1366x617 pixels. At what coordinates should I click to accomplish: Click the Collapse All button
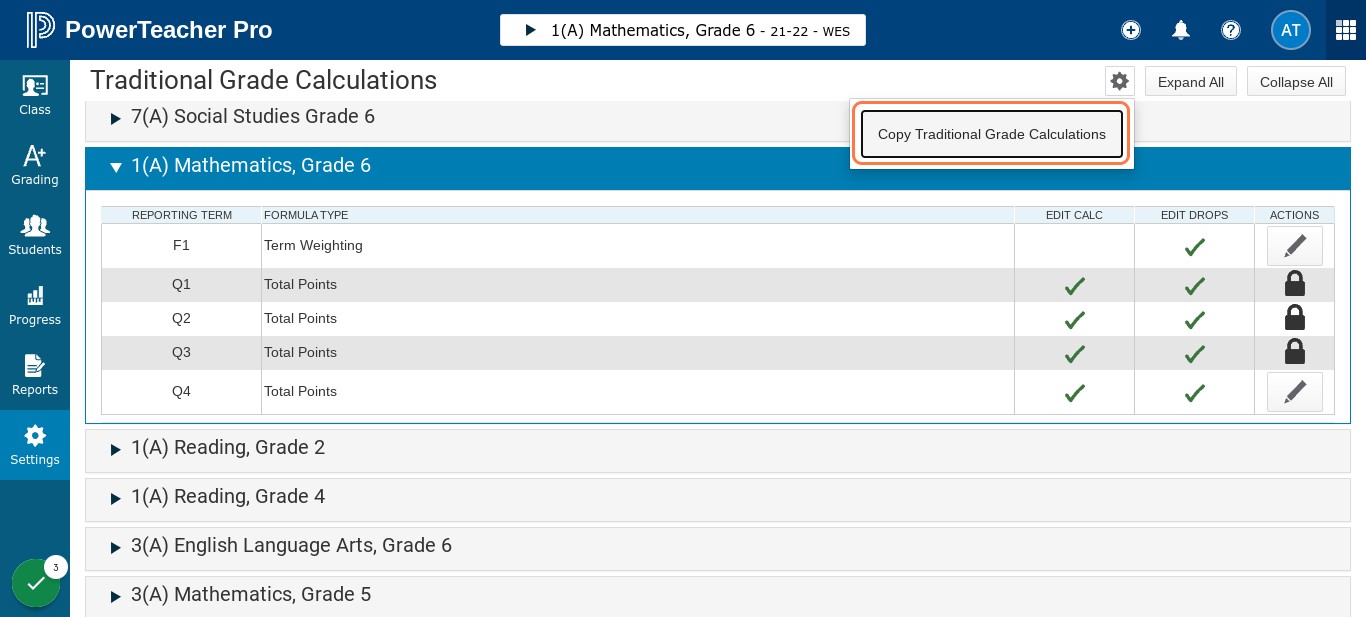[x=1296, y=82]
